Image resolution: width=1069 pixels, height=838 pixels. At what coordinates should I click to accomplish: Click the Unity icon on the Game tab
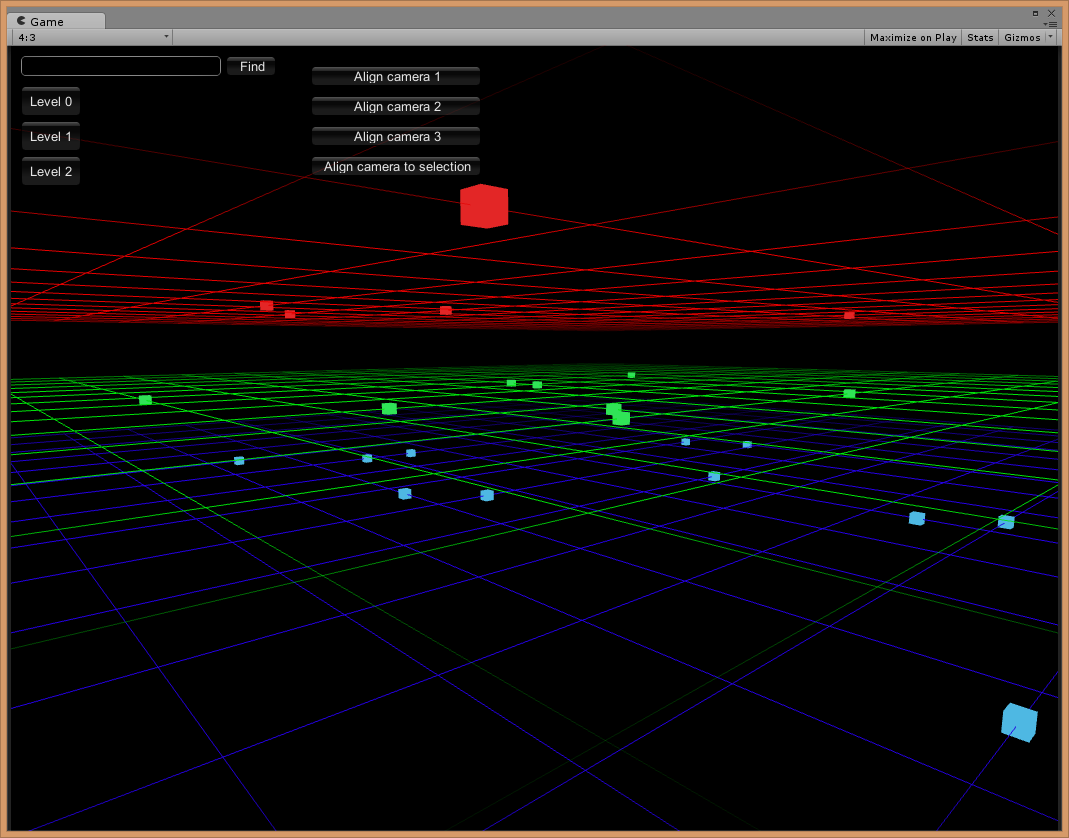(21, 21)
